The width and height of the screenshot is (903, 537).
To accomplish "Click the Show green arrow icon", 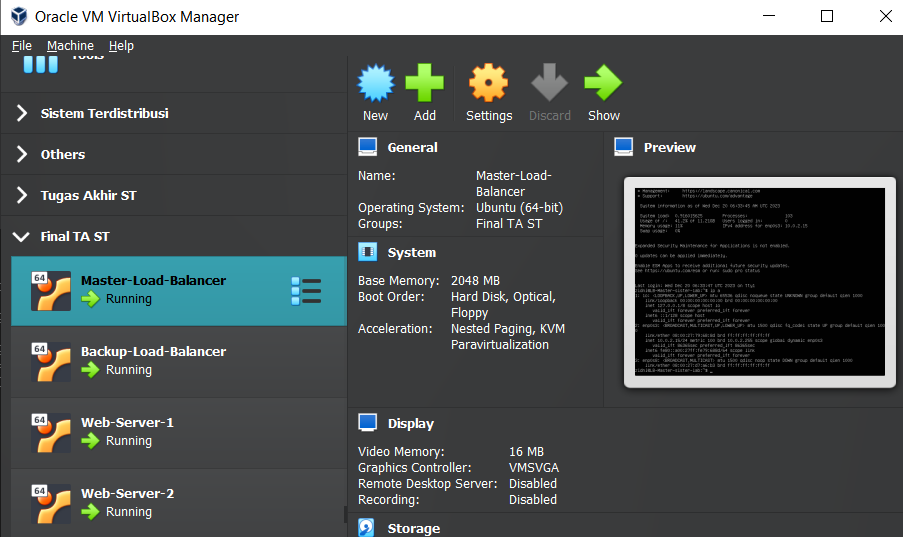I will pyautogui.click(x=603, y=84).
